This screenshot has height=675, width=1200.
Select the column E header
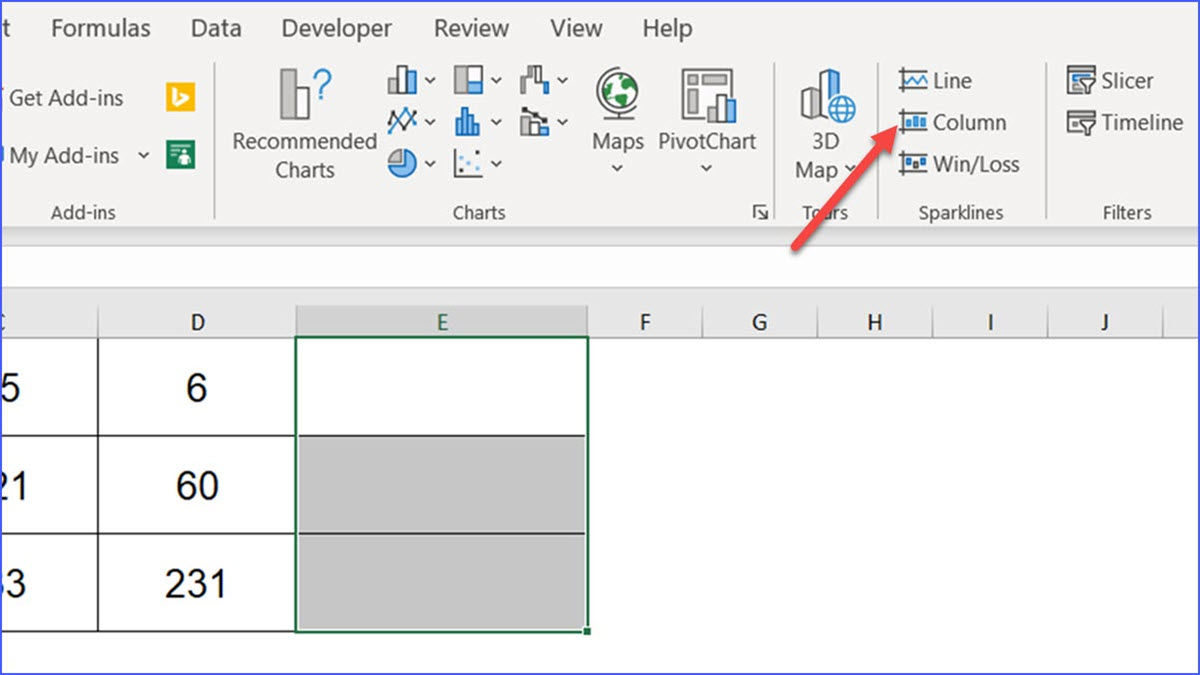441,321
